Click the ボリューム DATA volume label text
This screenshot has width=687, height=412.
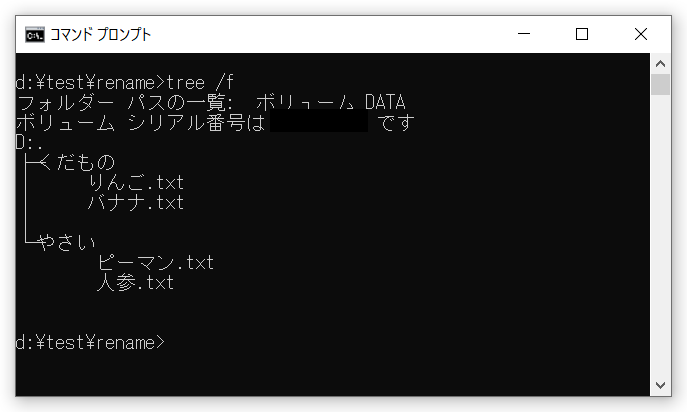point(331,103)
